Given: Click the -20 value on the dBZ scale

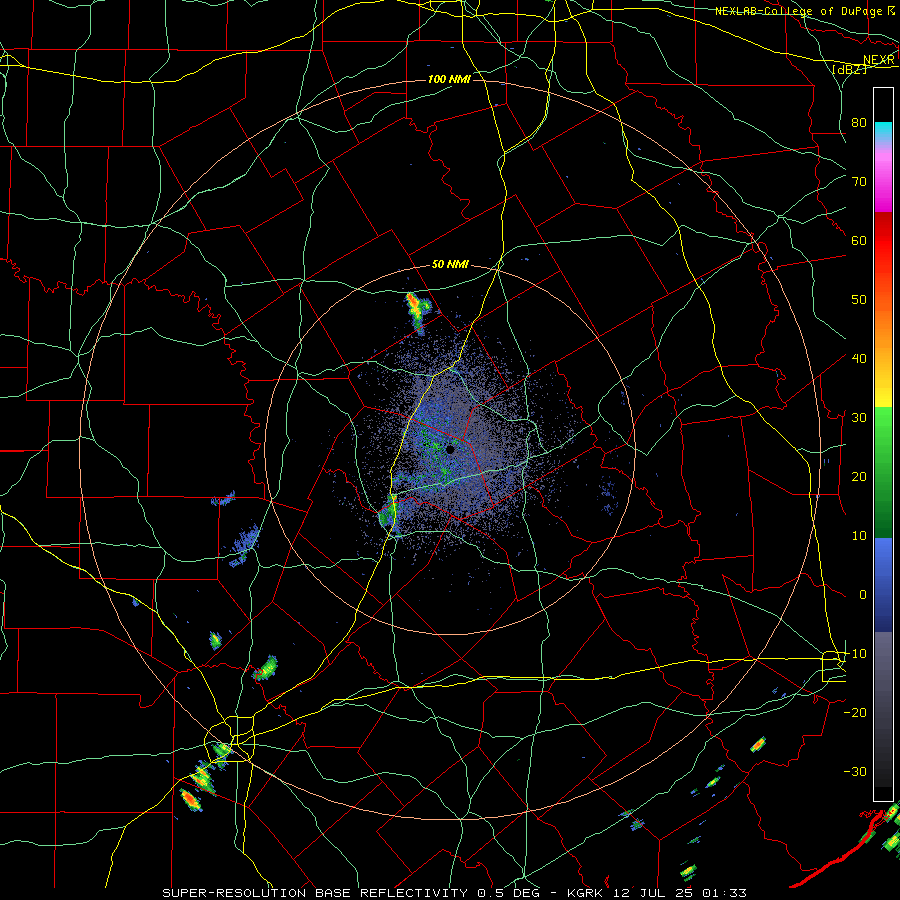Looking at the screenshot, I should [855, 712].
